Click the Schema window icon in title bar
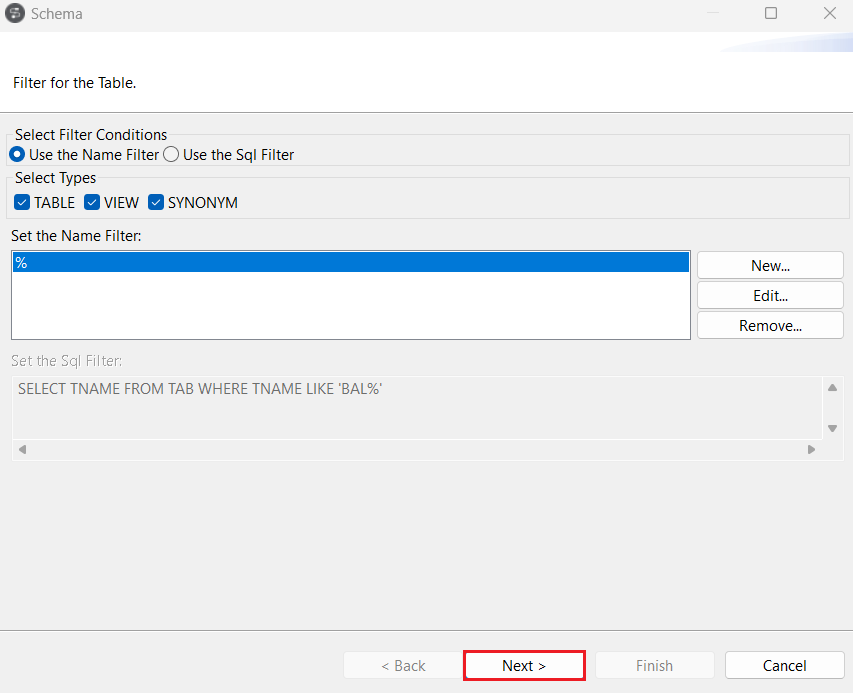 pos(16,14)
